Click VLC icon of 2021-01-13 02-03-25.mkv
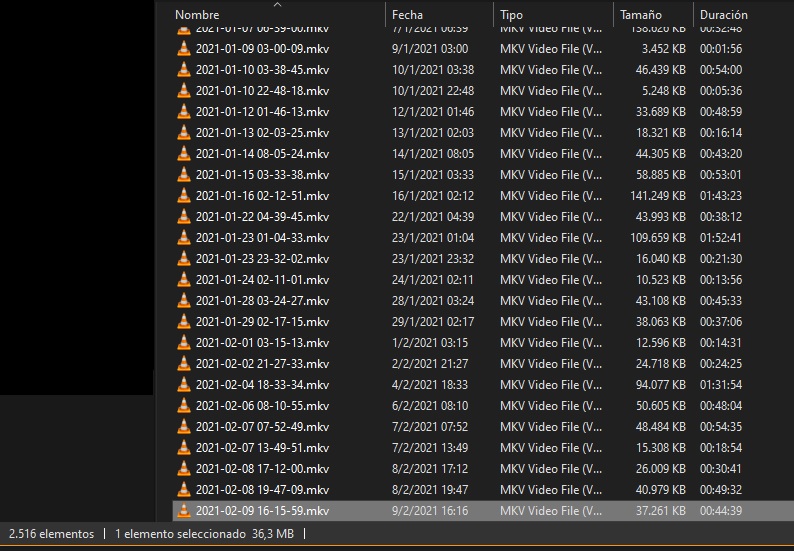Screen dimensions: 794x555 coord(184,133)
